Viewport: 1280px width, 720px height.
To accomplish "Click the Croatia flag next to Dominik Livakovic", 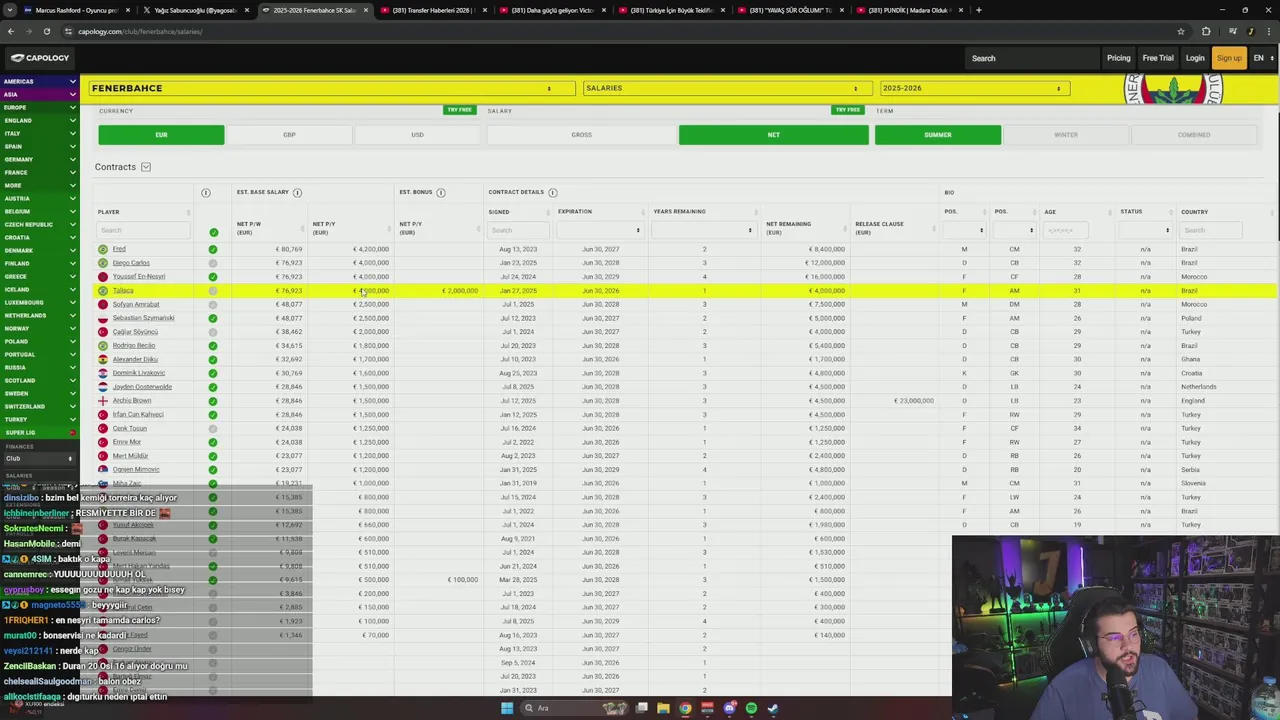I will (x=103, y=373).
